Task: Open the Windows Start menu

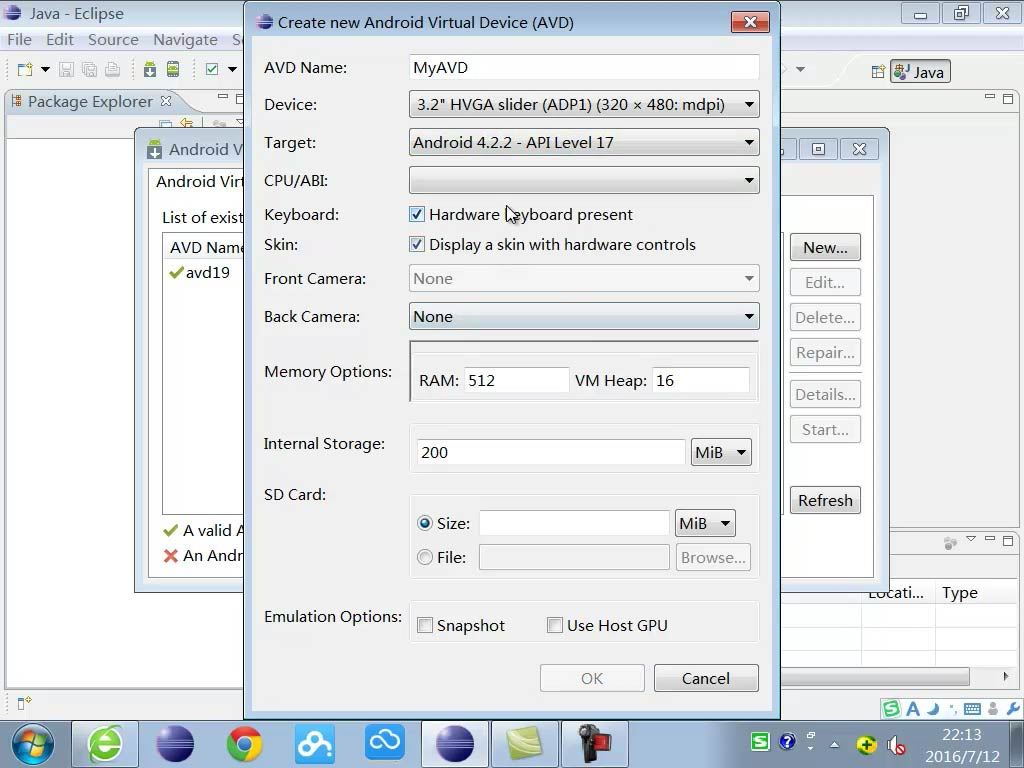Action: click(32, 744)
